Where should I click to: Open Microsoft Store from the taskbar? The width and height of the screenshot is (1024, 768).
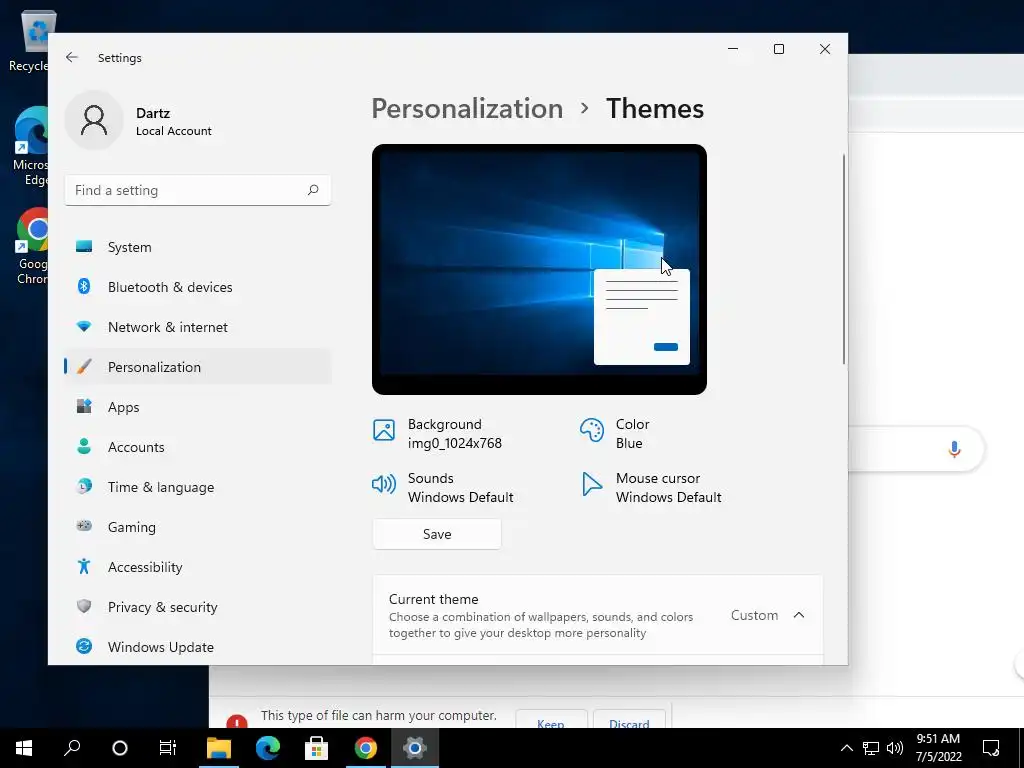[317, 748]
